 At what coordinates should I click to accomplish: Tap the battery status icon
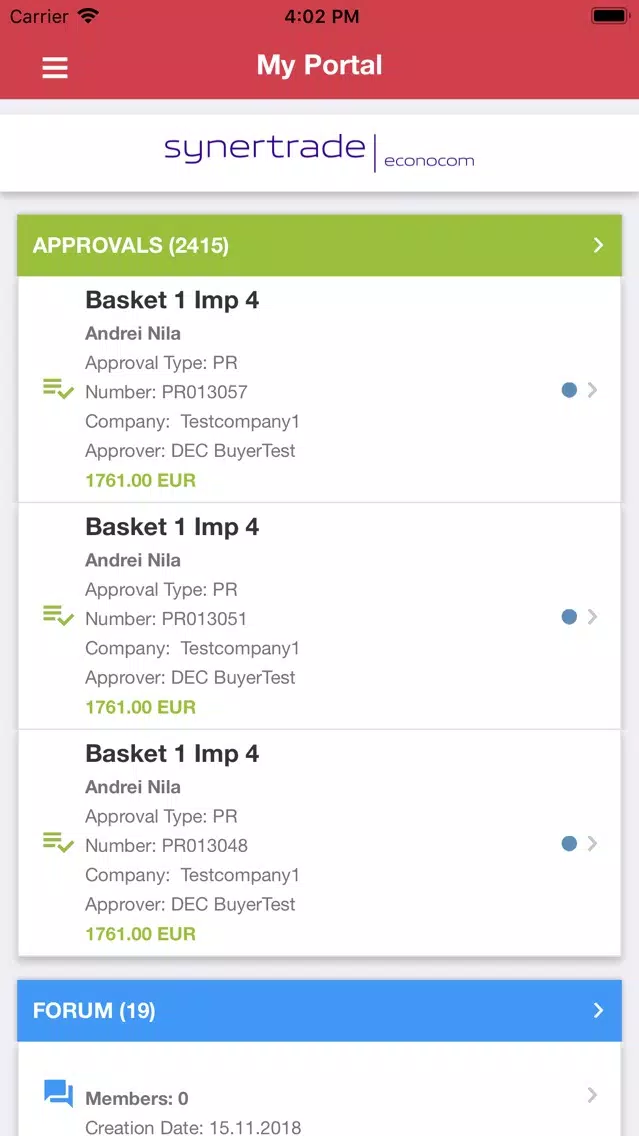[x=610, y=16]
